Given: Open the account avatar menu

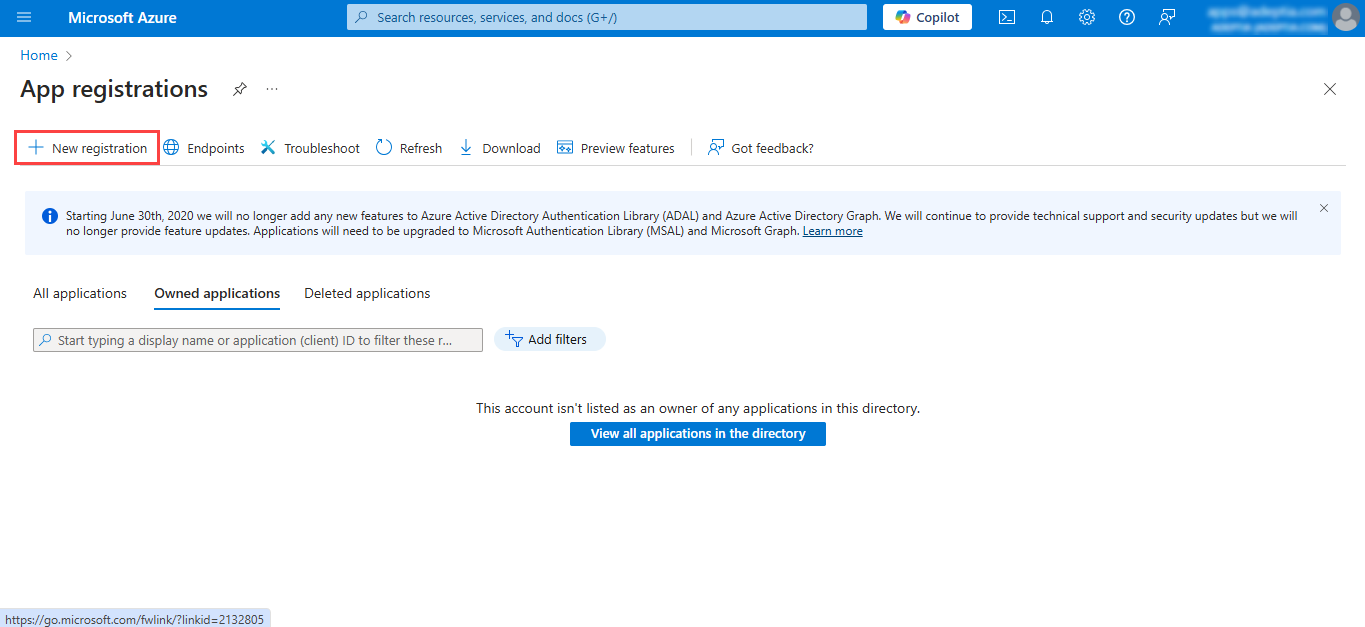Looking at the screenshot, I should click(1345, 17).
